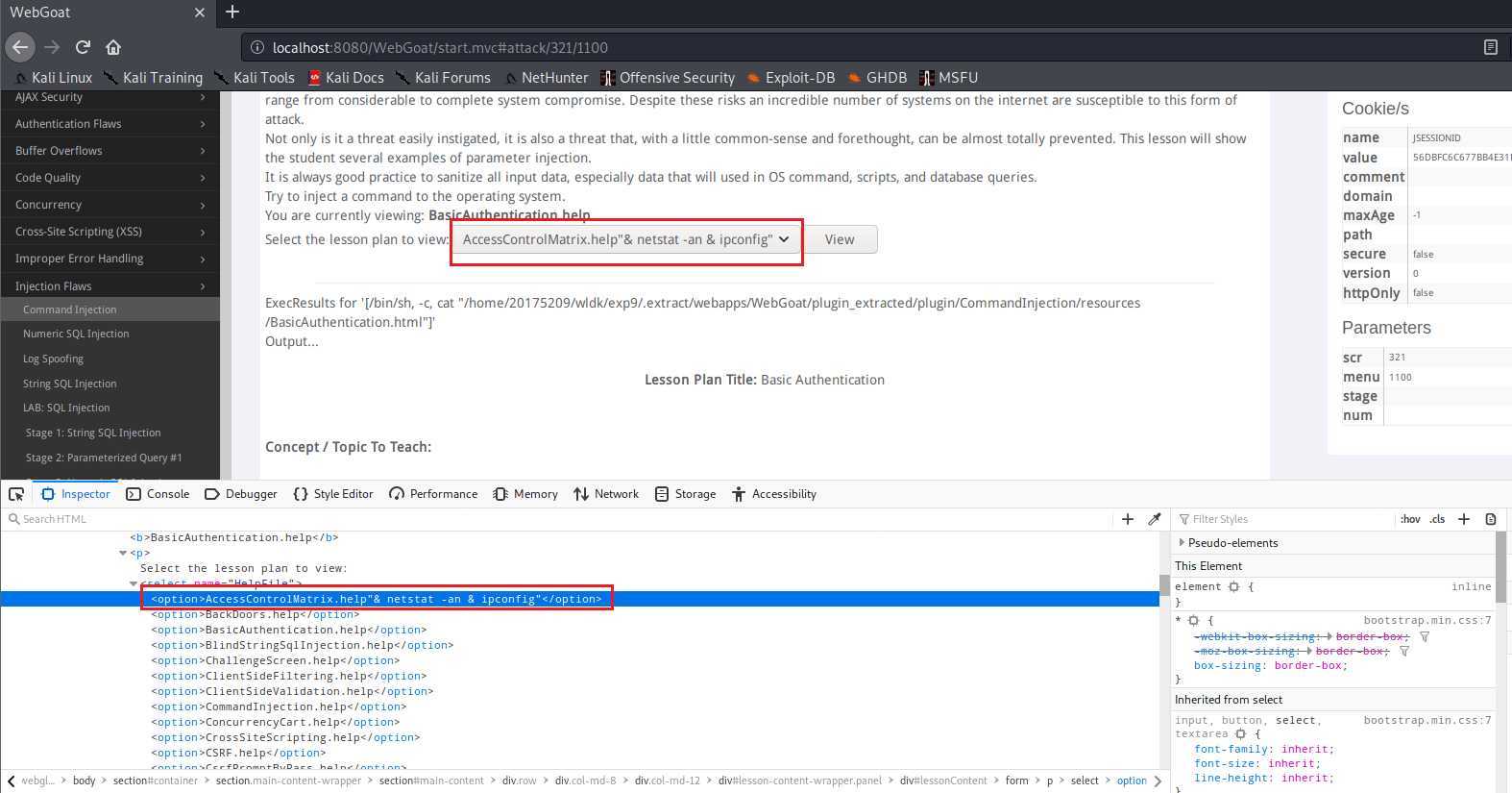The width and height of the screenshot is (1512, 793).
Task: Open a new browser tab
Action: [x=232, y=12]
